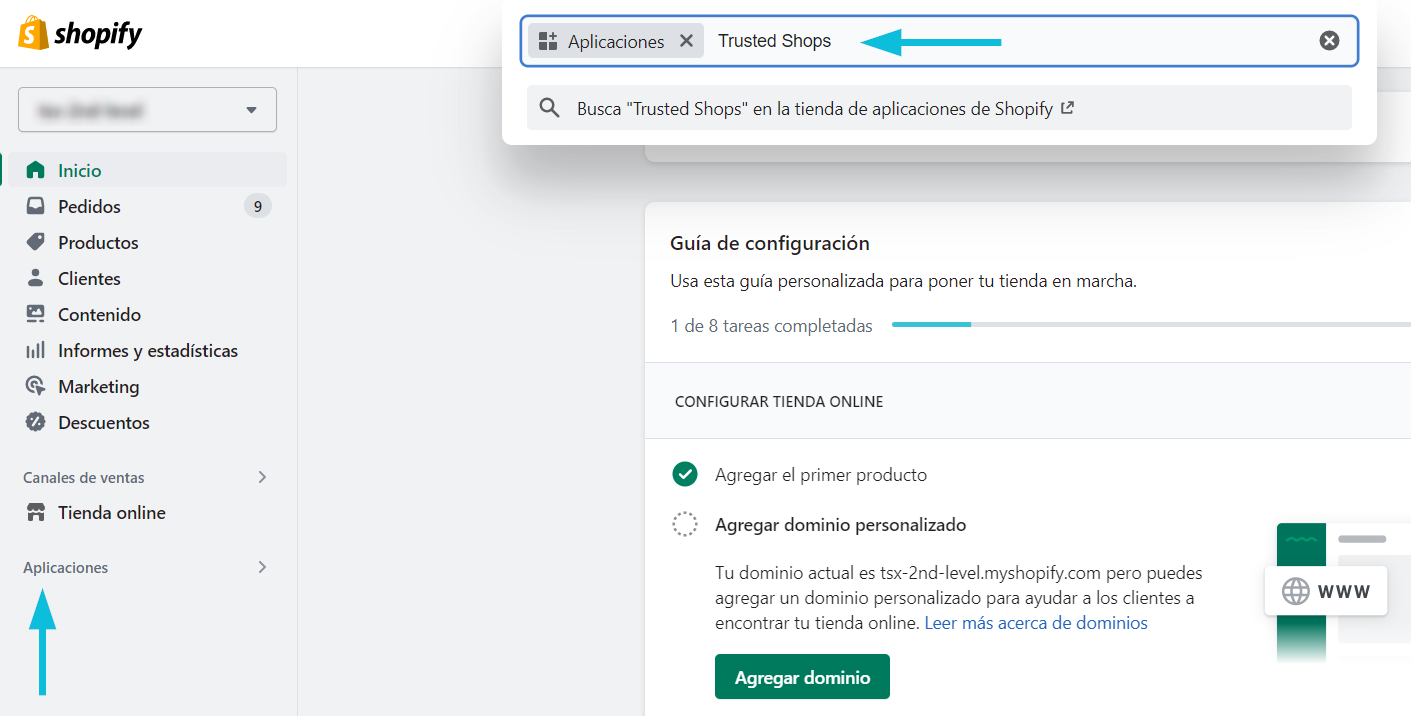The height and width of the screenshot is (716, 1411).
Task: Remove the Aplicaciones search filter
Action: (686, 41)
